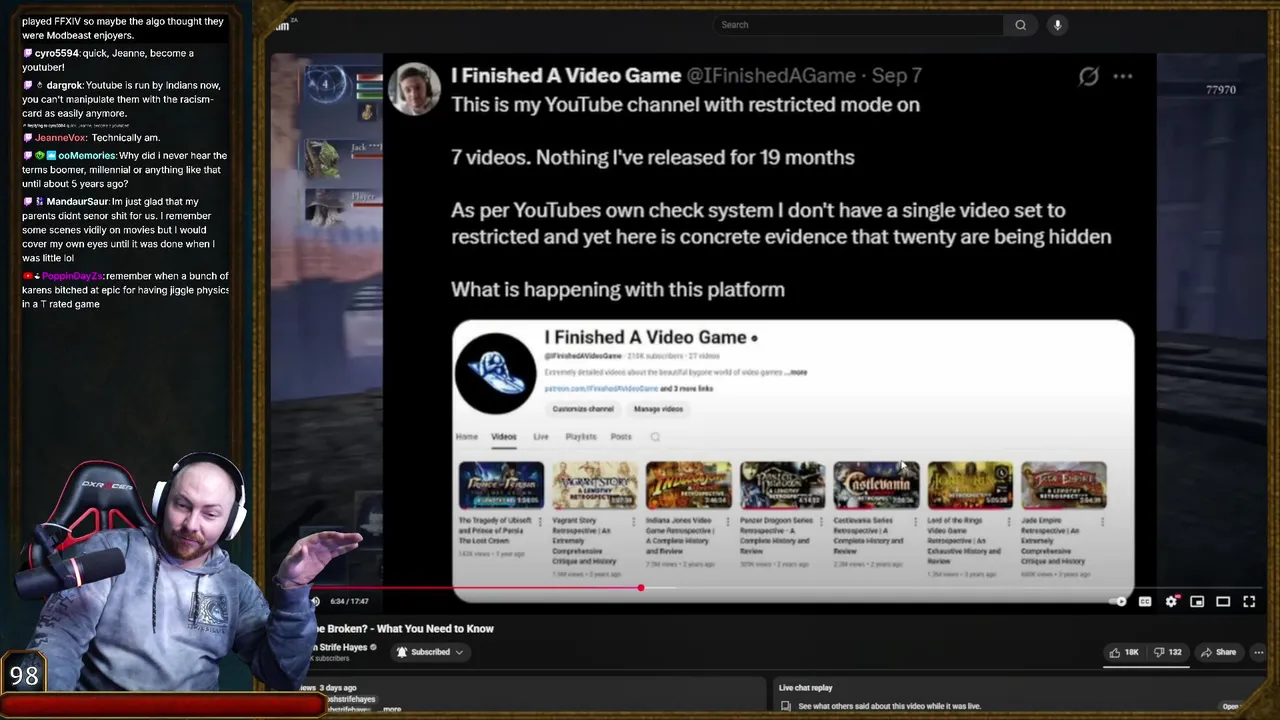Expand video description via ...more under '3 days ago'
1280x720 pixels.
tap(392, 709)
